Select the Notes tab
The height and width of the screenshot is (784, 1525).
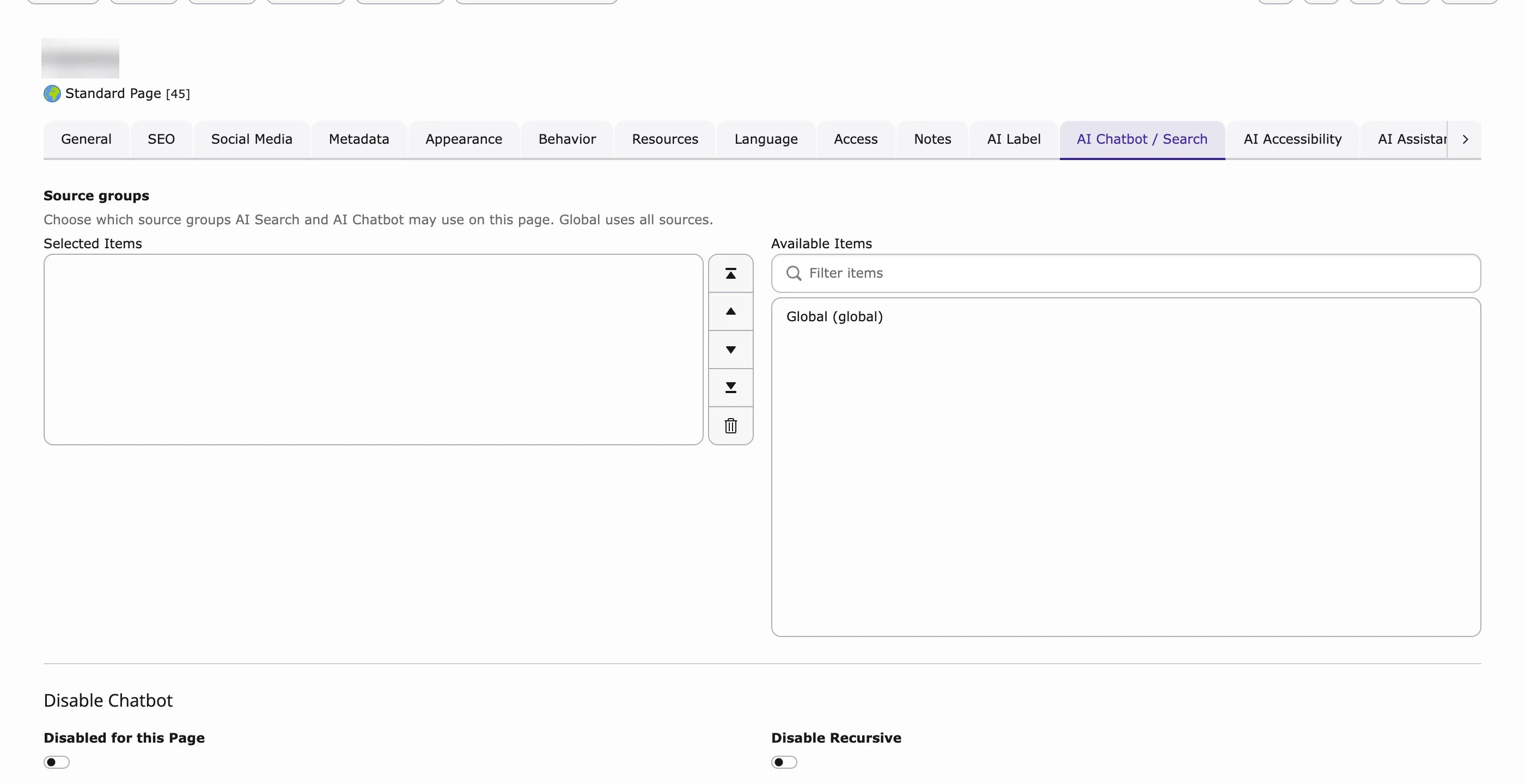(x=932, y=139)
